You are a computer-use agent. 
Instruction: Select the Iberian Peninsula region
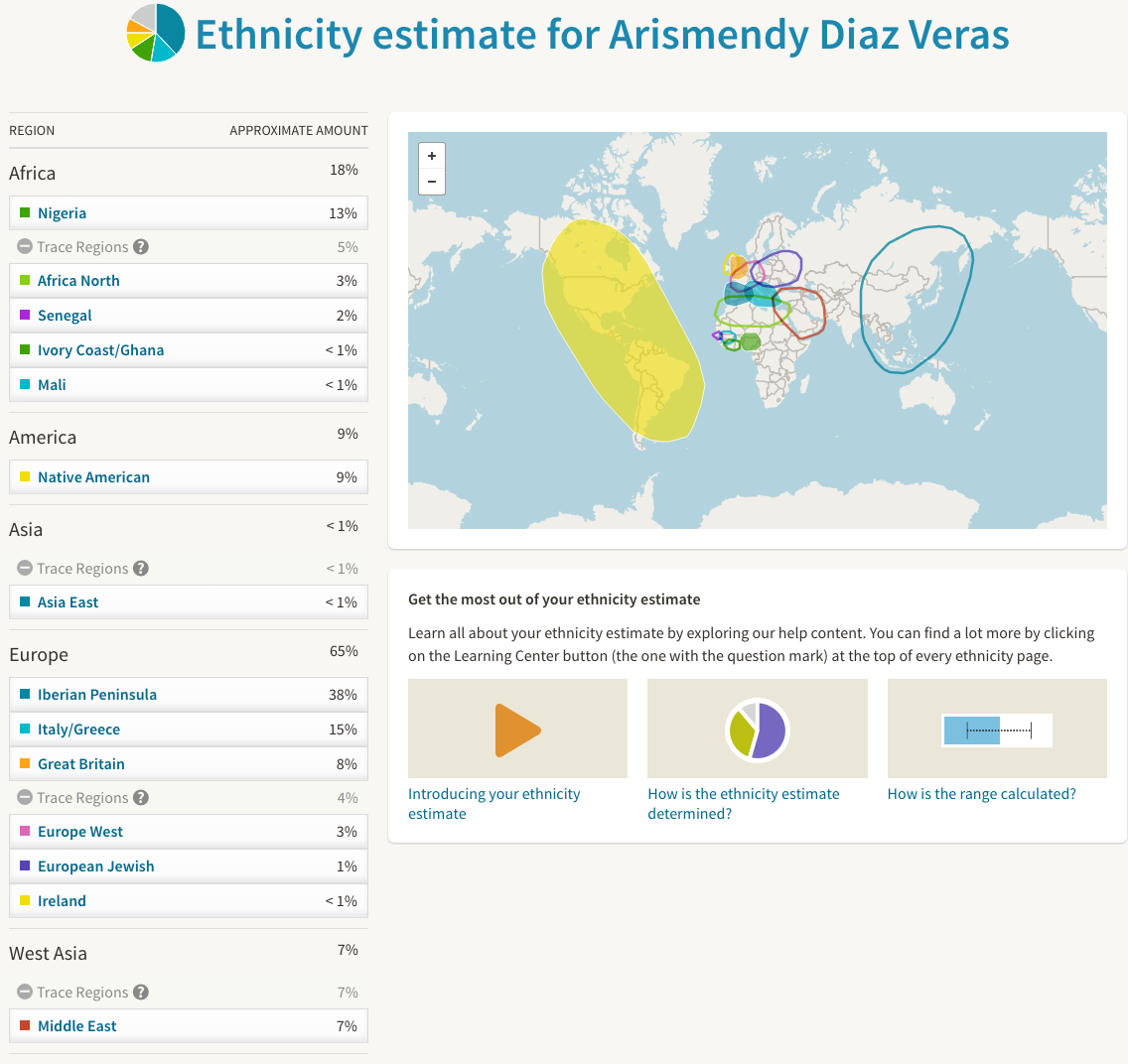point(188,695)
